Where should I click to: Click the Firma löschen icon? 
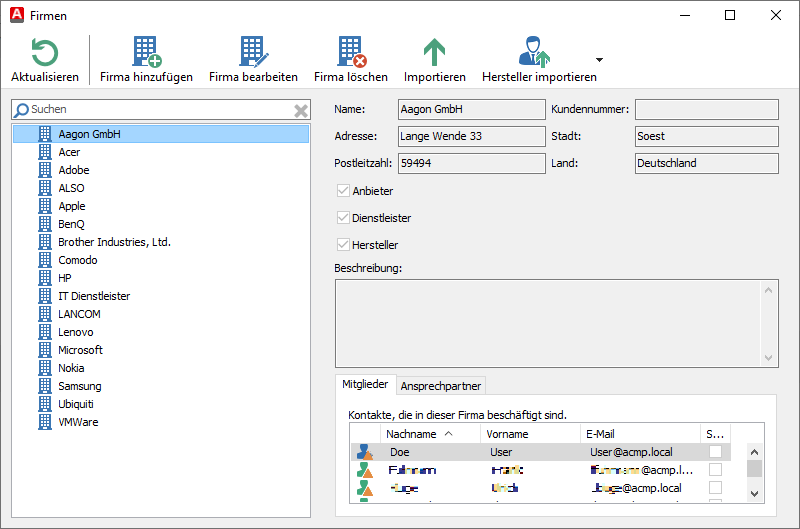[x=350, y=53]
